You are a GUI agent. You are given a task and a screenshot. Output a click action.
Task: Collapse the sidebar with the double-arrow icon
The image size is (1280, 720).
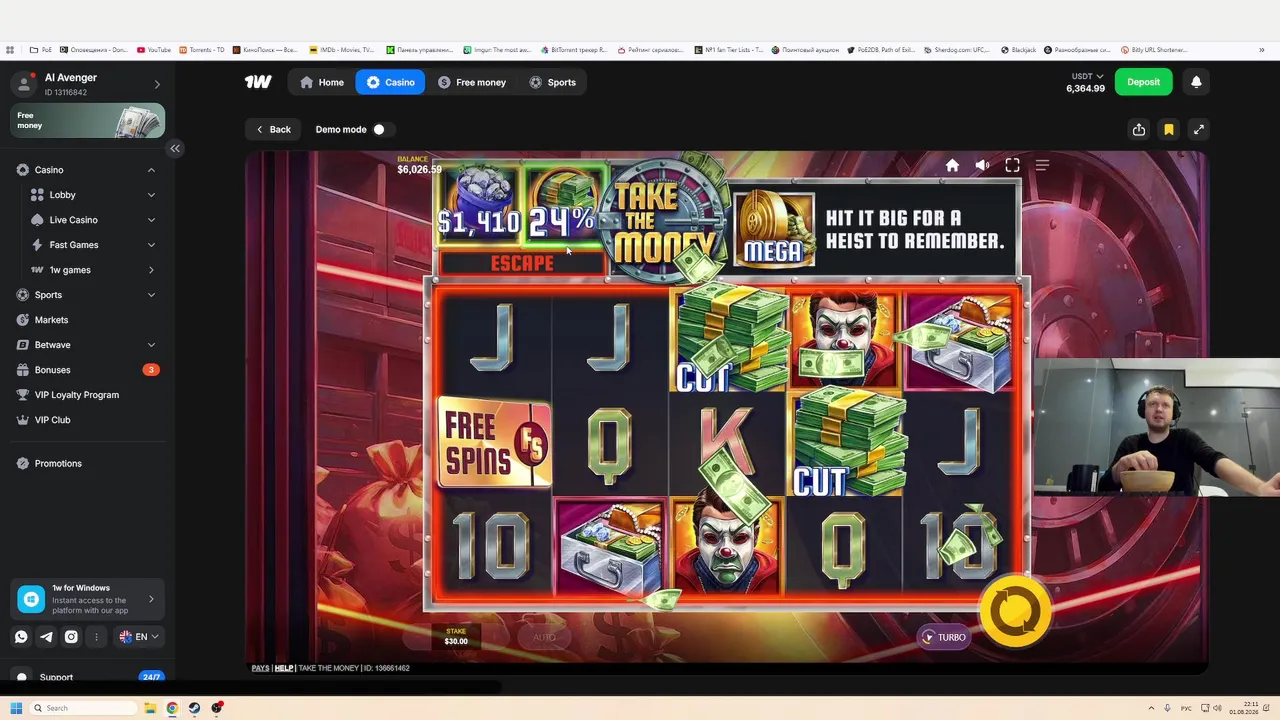tap(175, 148)
